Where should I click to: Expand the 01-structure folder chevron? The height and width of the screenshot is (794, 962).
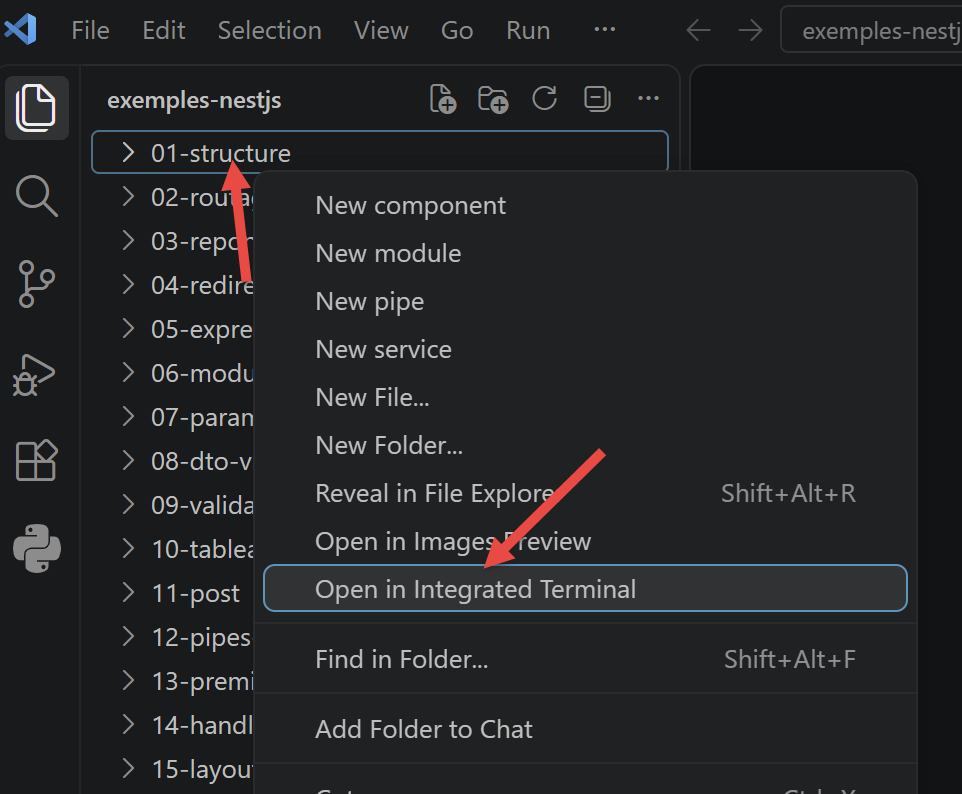click(x=128, y=152)
